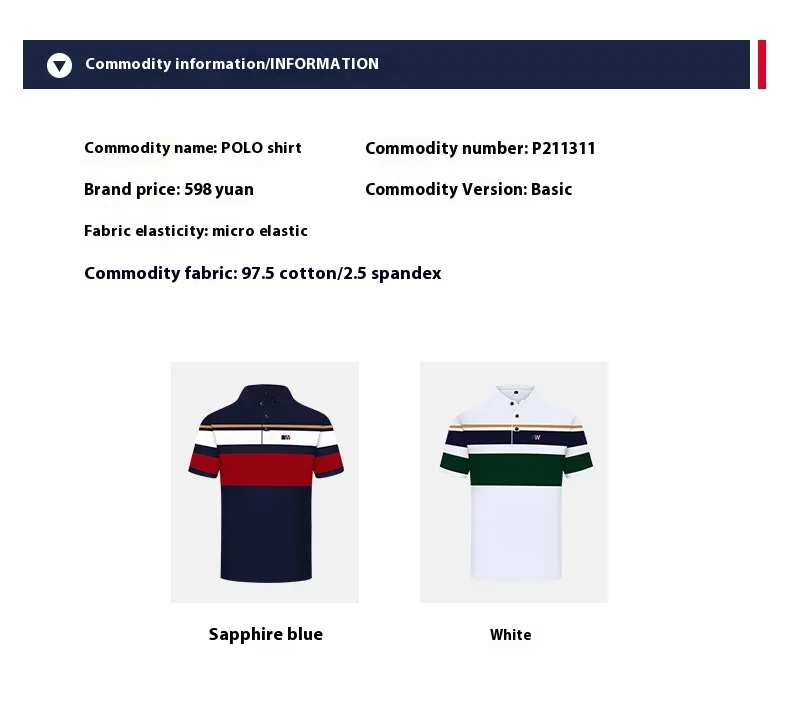The width and height of the screenshot is (790, 706).
Task: Click the Commodity name: POLO shirt text
Action: [193, 148]
